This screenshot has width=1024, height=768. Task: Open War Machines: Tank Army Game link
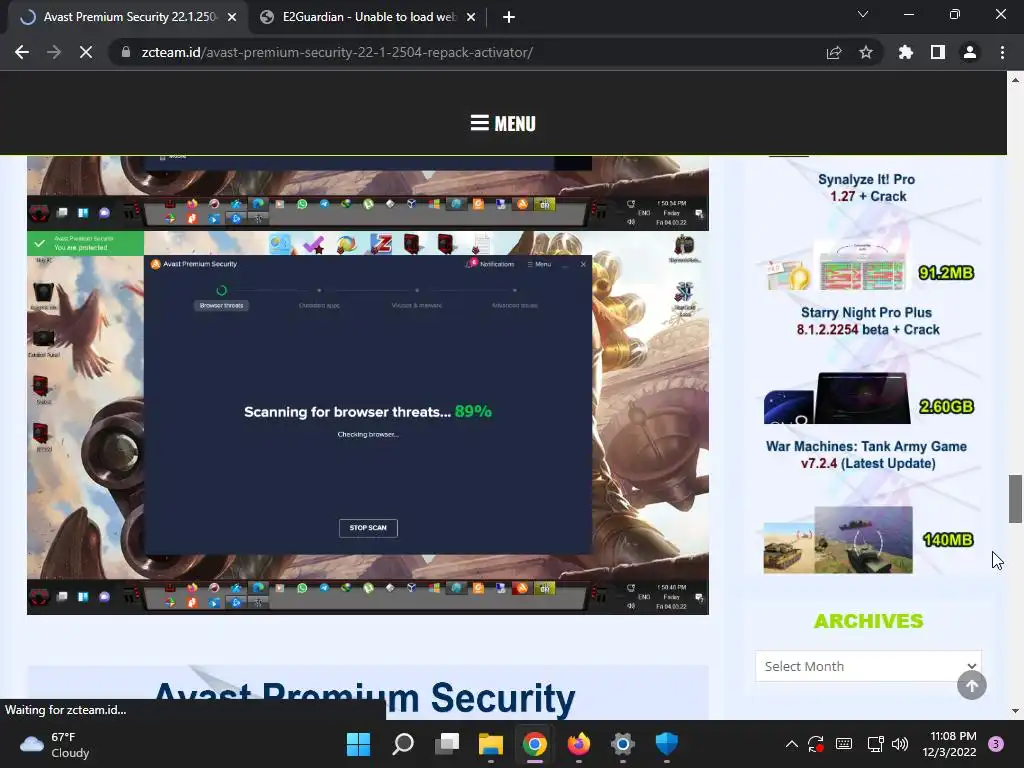point(867,455)
